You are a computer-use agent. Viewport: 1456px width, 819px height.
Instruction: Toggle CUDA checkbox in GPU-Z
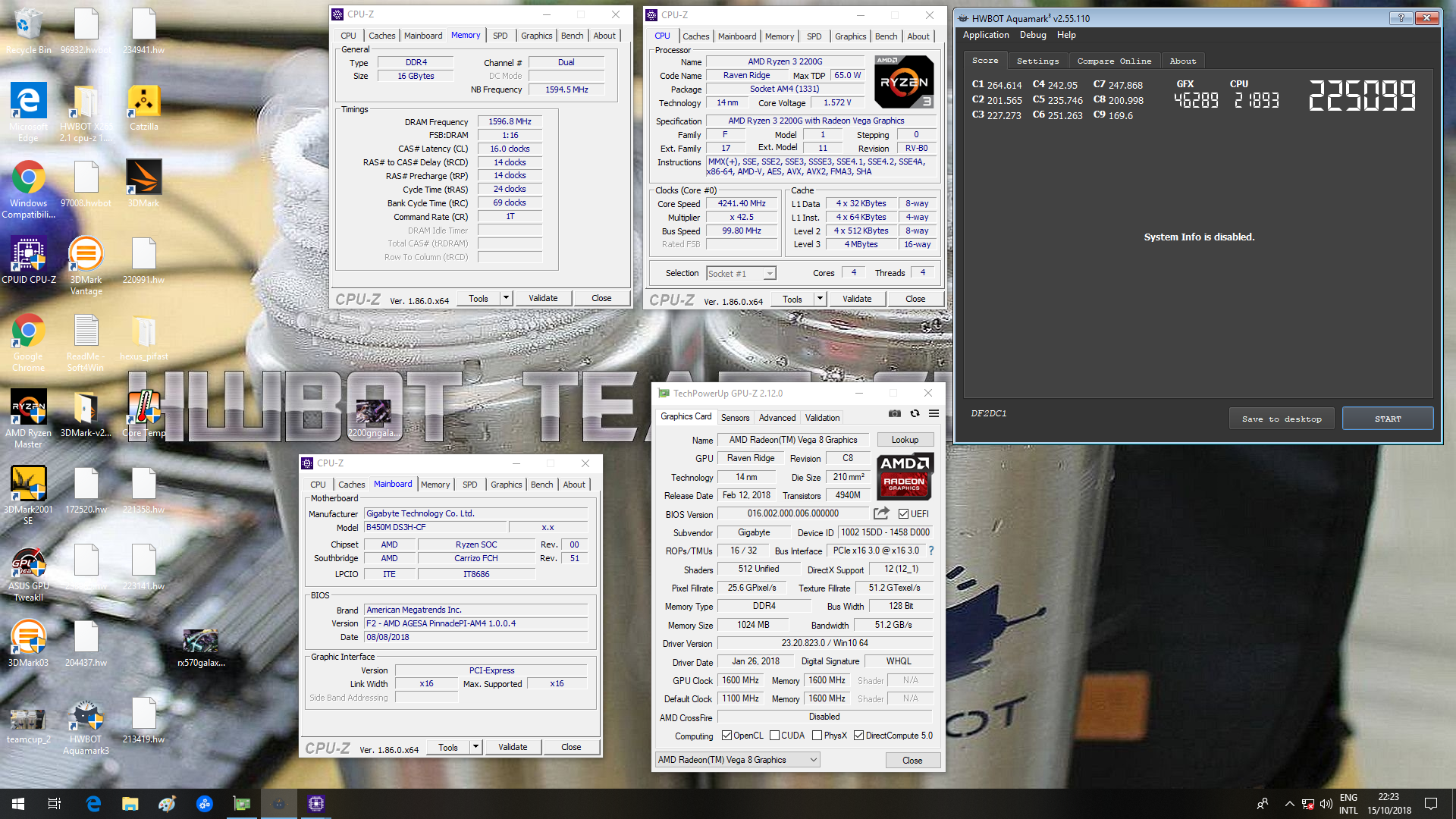(774, 736)
